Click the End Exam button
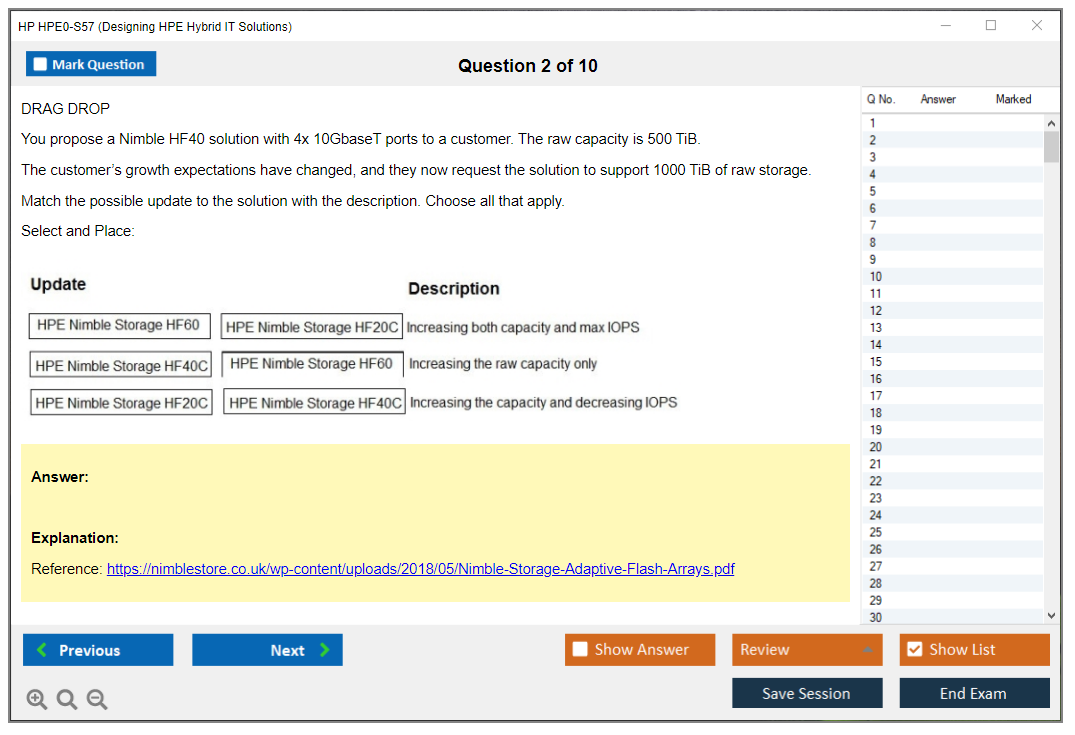Screen dimensions: 1075x735 click(973, 693)
